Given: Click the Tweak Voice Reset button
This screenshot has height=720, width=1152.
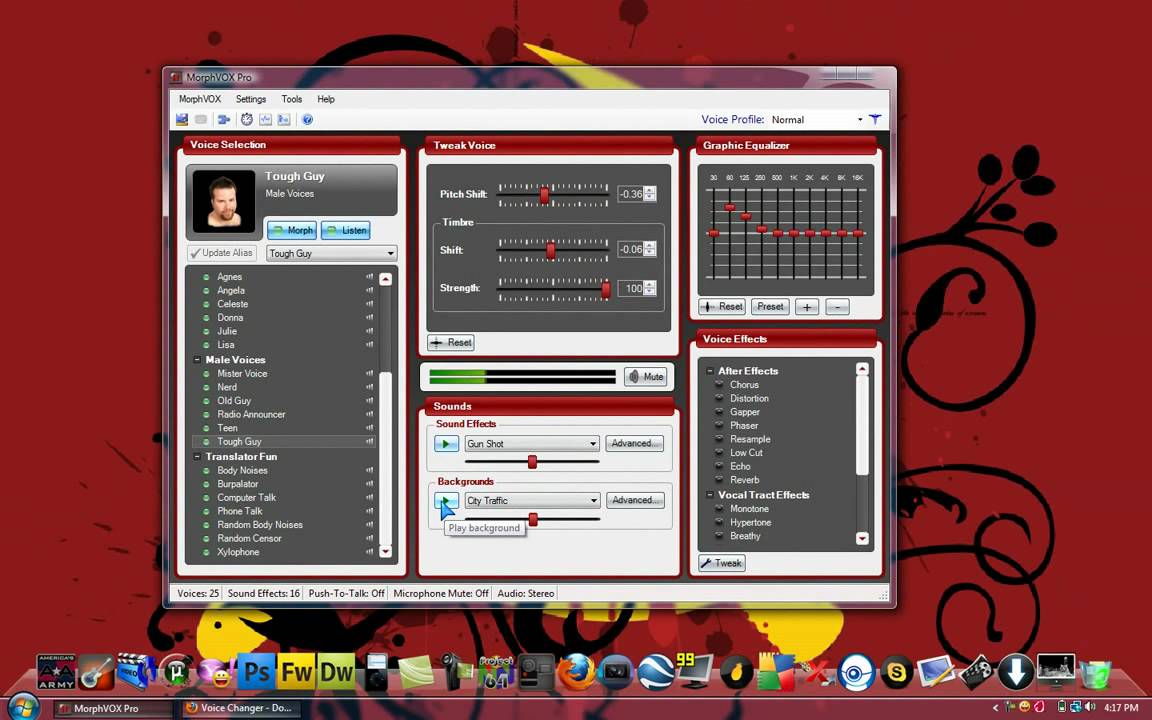Looking at the screenshot, I should pyautogui.click(x=451, y=342).
